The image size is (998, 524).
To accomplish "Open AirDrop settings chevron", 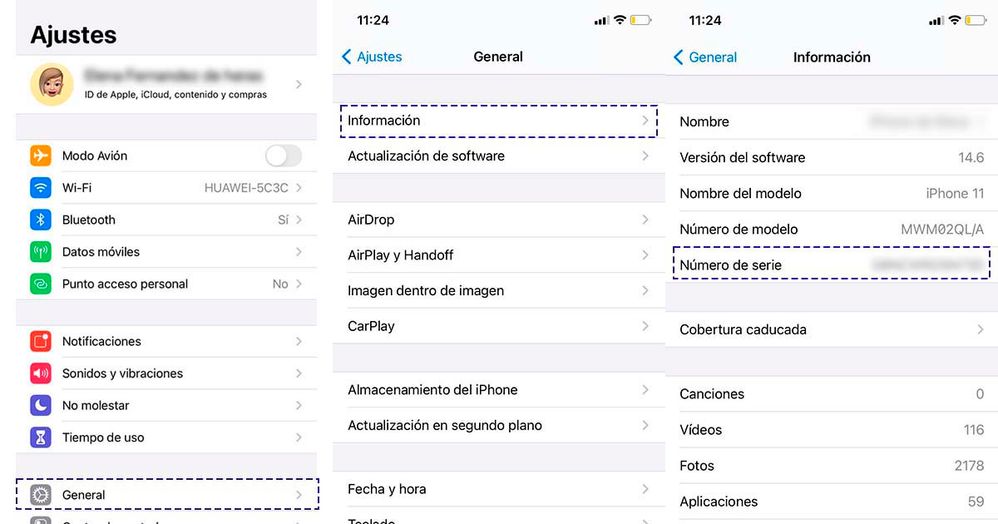I will [x=645, y=220].
